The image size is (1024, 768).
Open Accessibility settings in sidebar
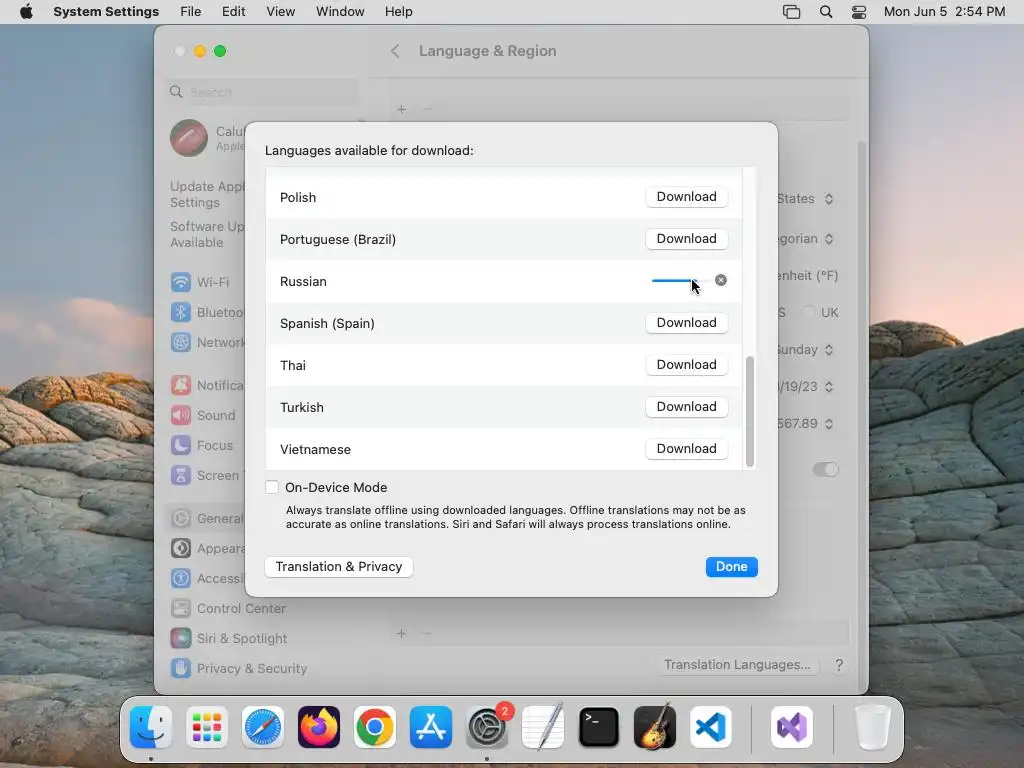click(207, 579)
